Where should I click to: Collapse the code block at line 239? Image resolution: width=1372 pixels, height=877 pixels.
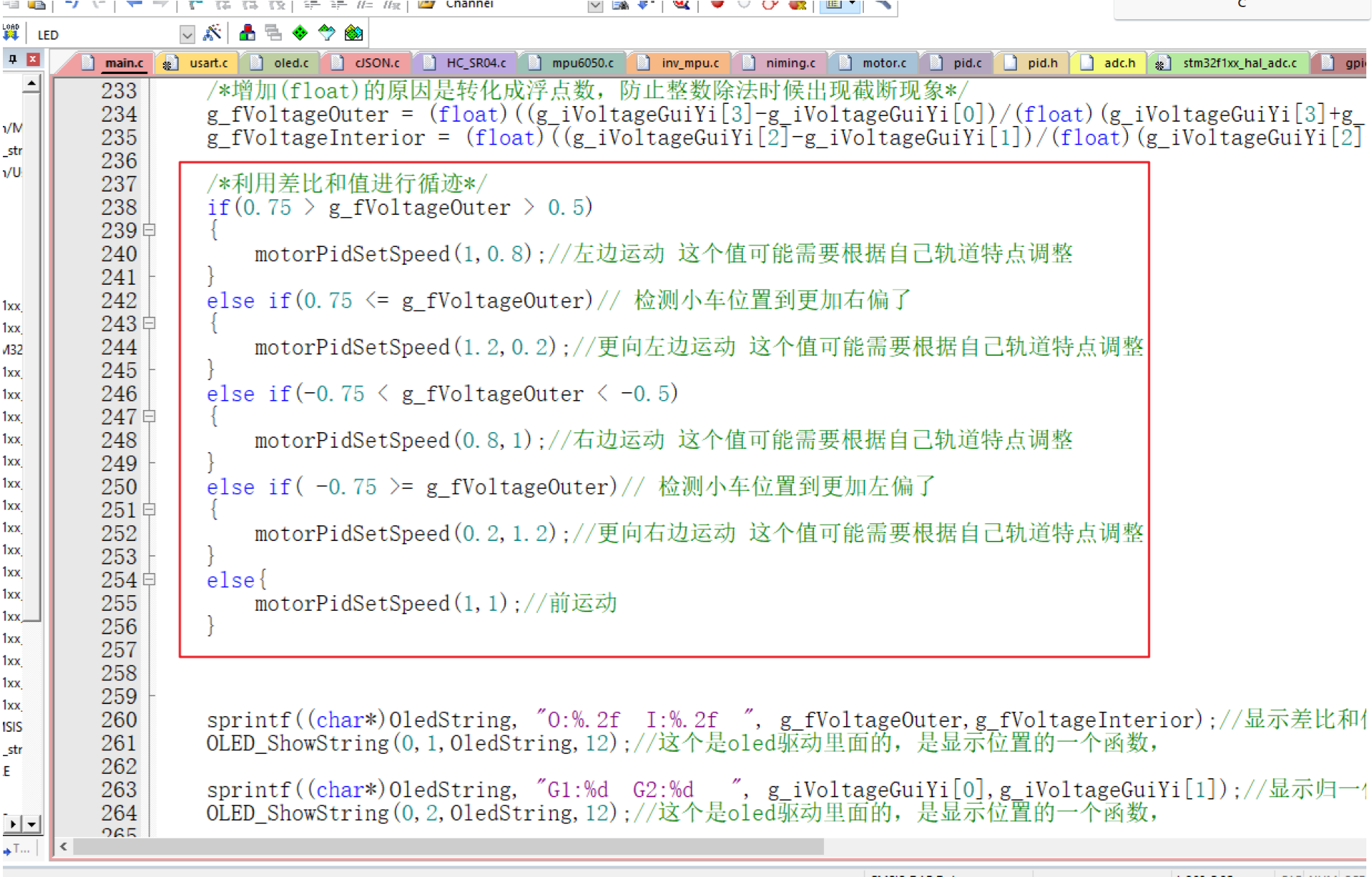(x=149, y=230)
